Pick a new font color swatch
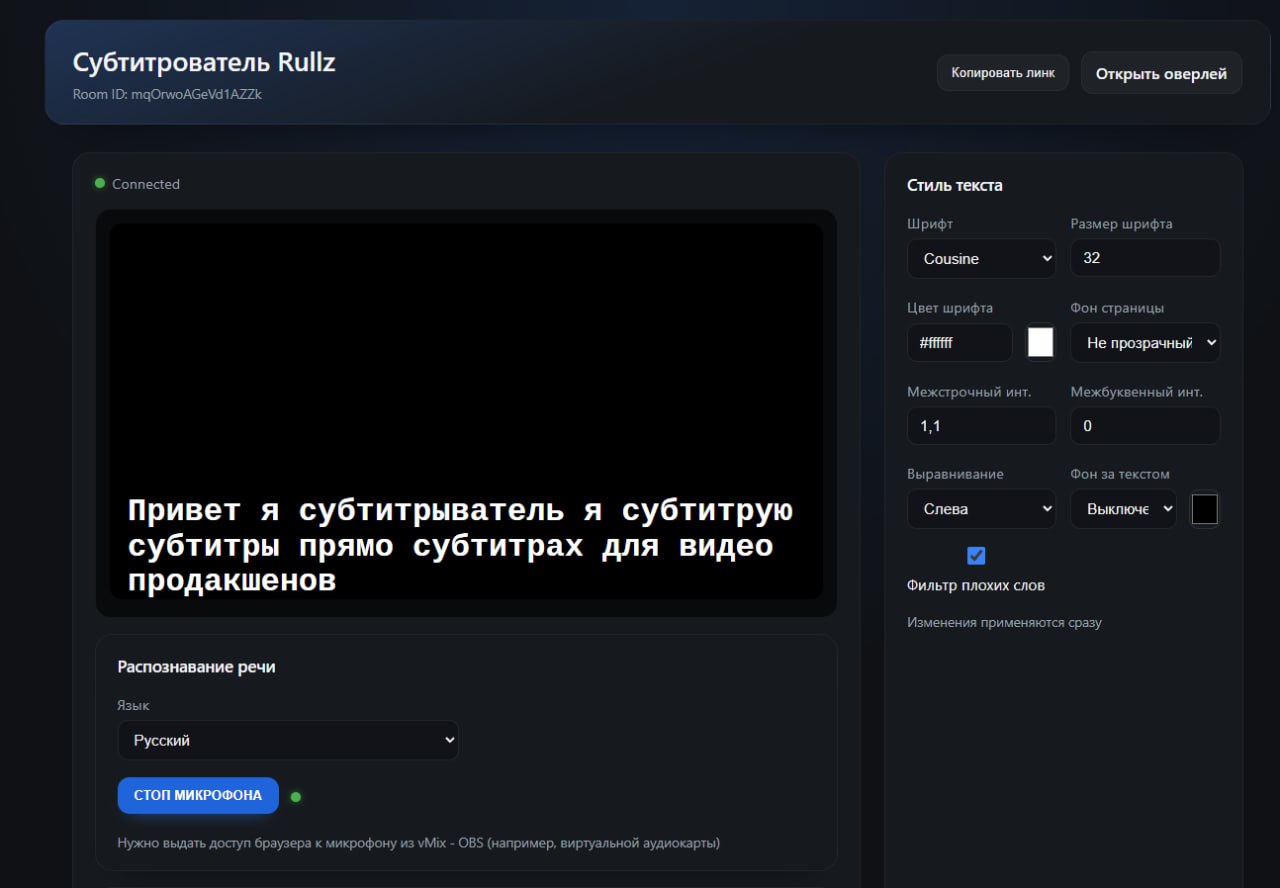 point(1040,342)
